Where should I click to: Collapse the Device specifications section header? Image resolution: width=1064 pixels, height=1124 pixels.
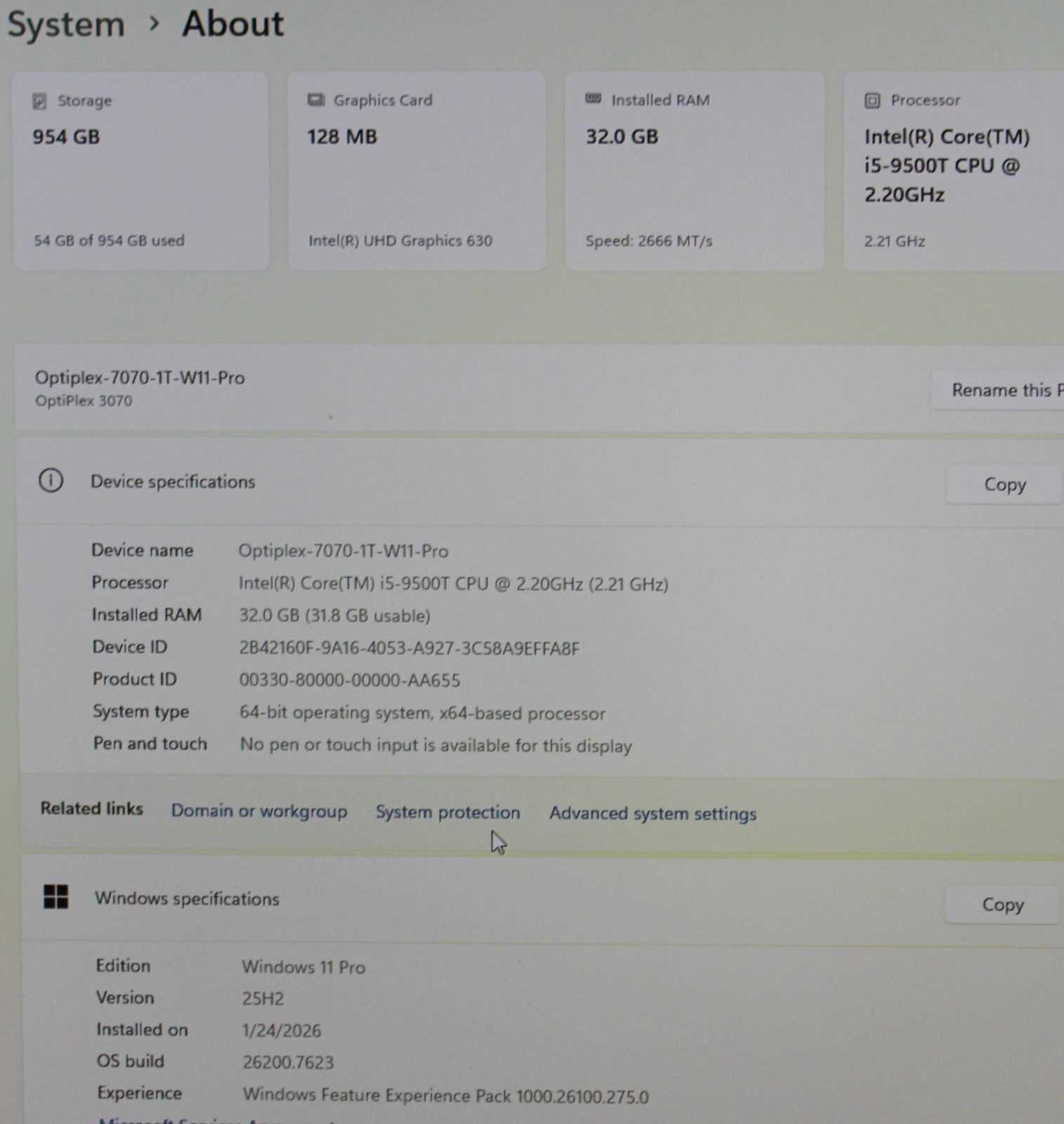tap(541, 482)
